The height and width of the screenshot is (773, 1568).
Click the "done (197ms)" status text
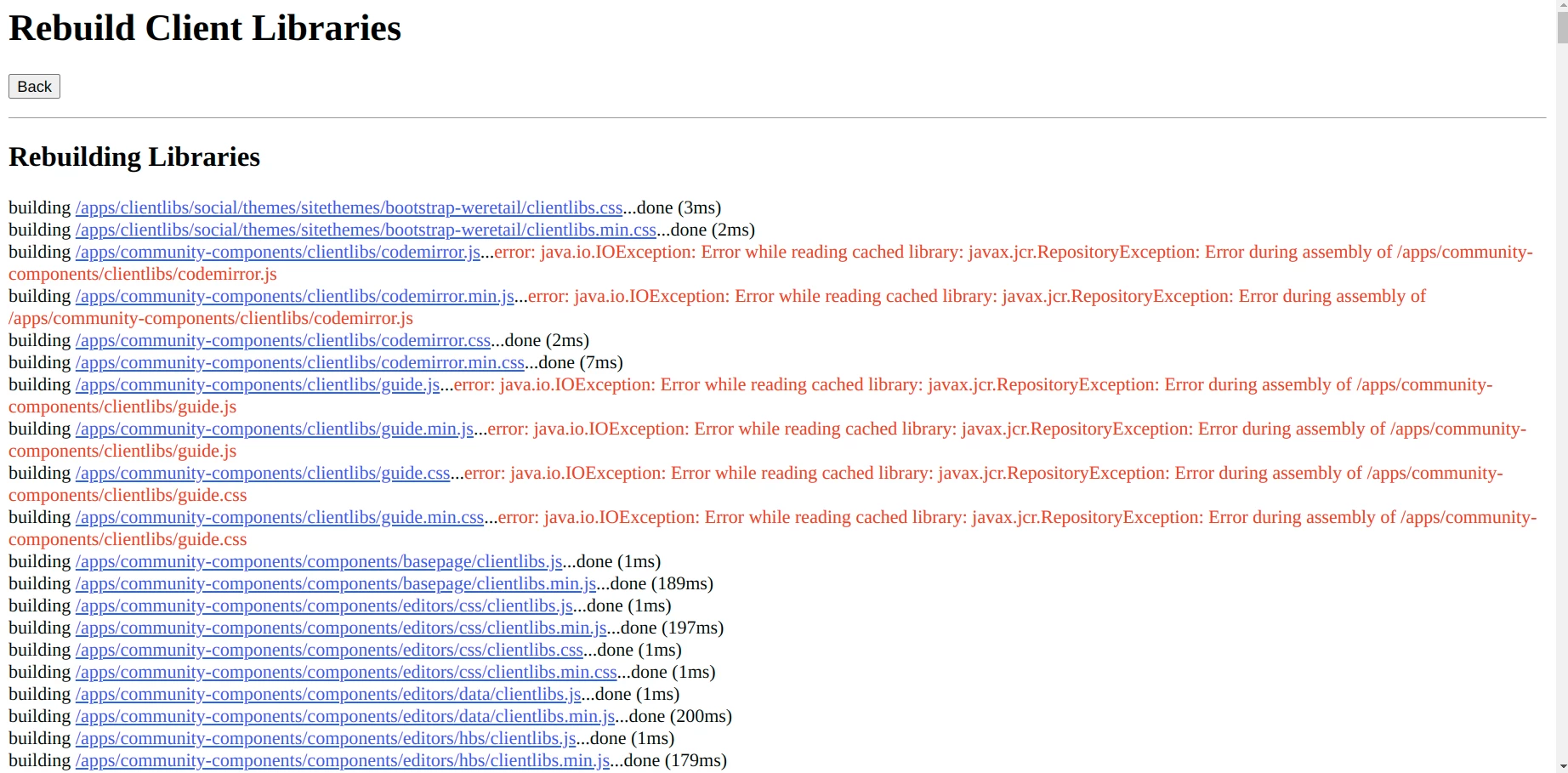[672, 628]
